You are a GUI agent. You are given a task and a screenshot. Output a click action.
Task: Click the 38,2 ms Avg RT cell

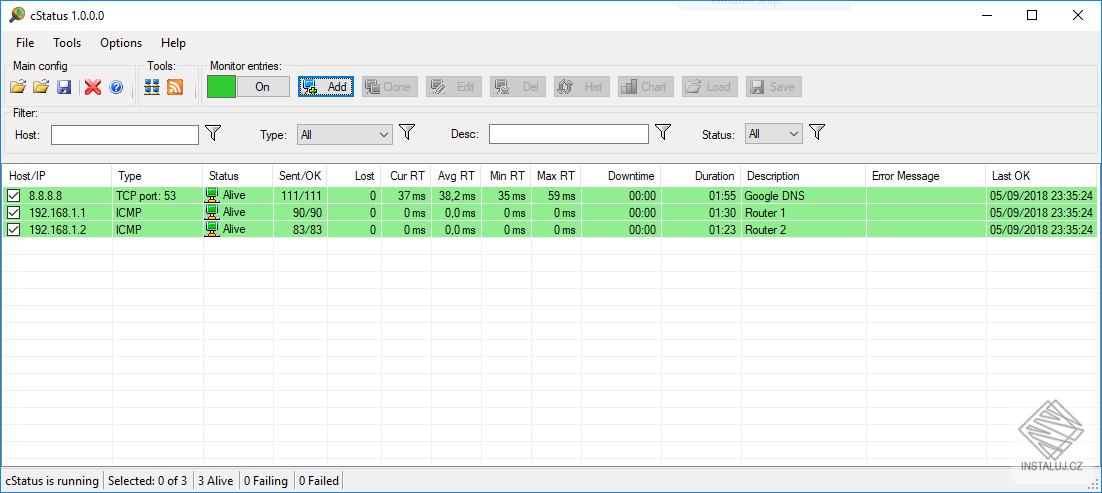point(455,196)
